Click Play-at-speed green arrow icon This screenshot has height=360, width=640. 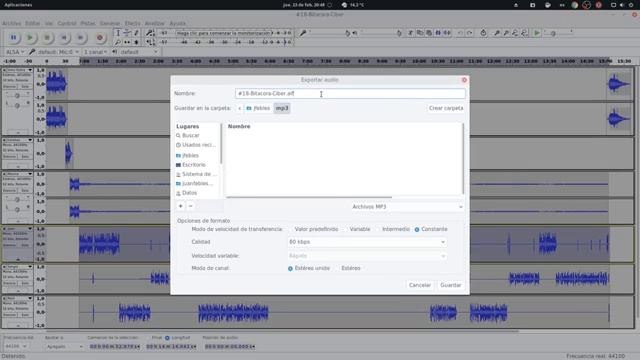point(537,33)
